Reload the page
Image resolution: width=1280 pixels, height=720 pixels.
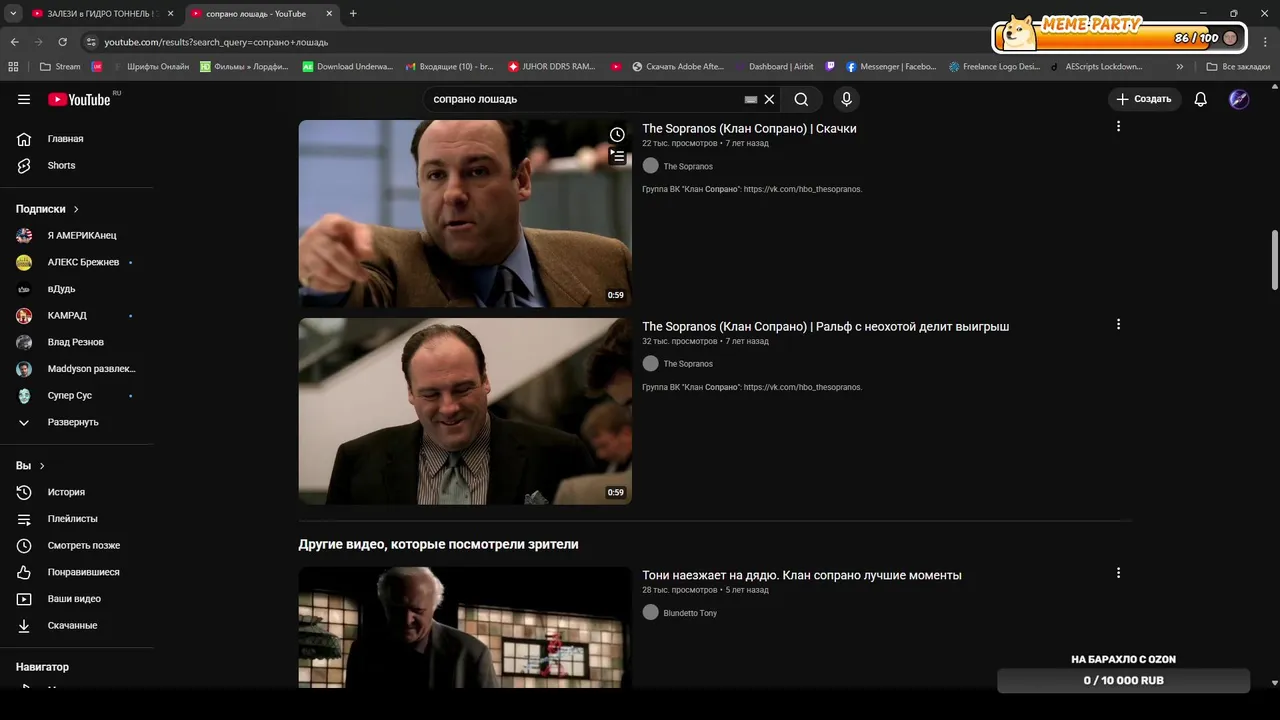coord(62,42)
